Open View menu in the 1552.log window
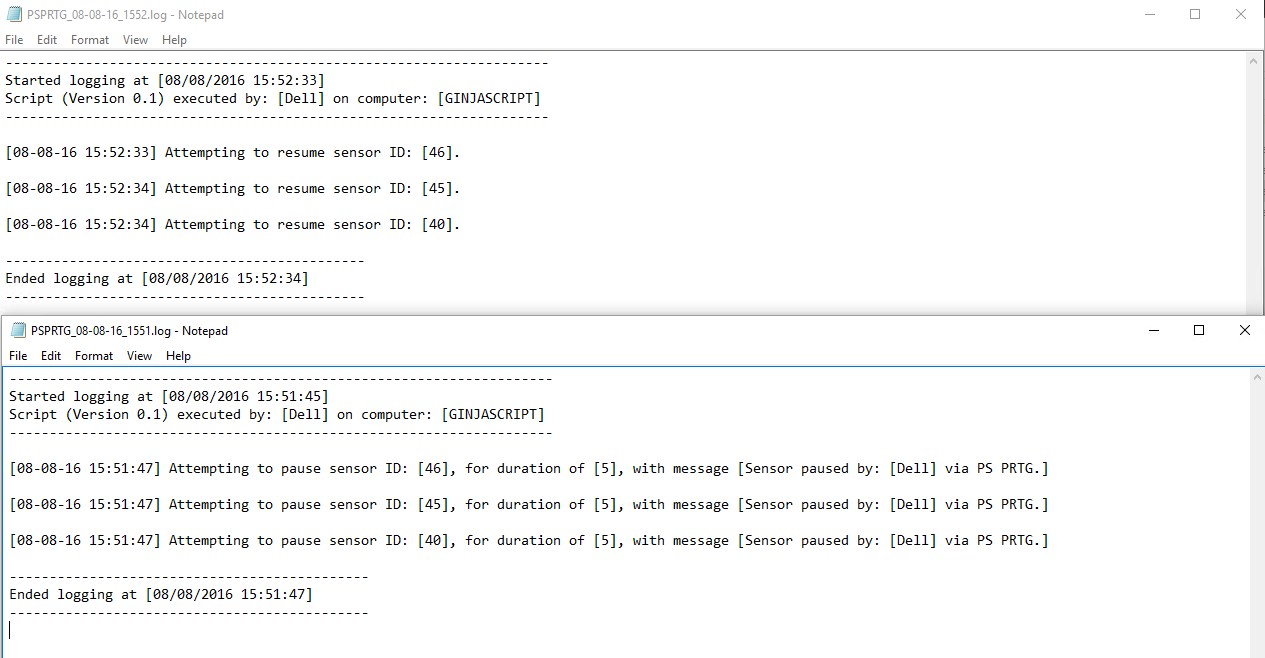 135,40
